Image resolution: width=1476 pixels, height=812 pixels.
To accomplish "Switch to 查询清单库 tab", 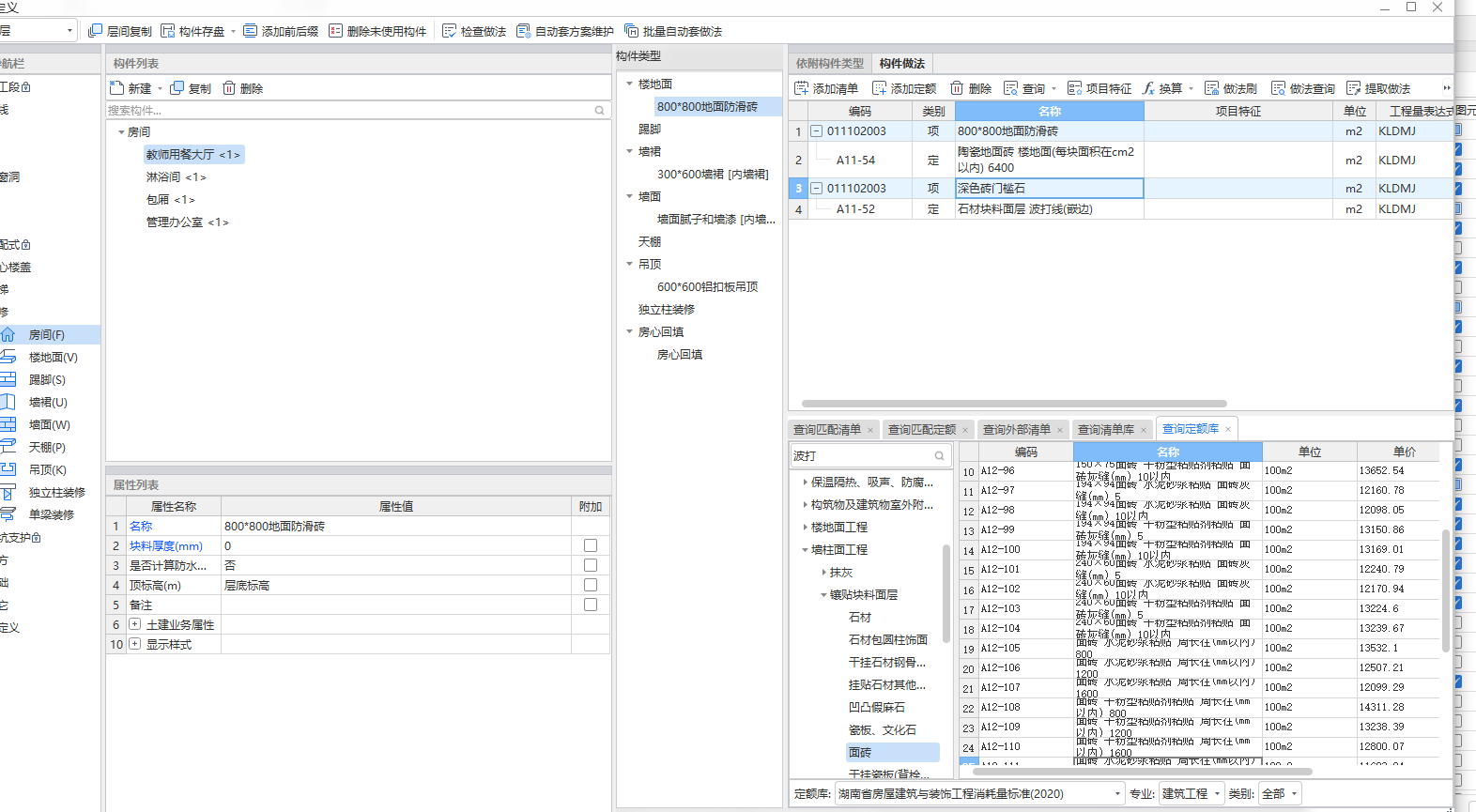I will pyautogui.click(x=1106, y=430).
